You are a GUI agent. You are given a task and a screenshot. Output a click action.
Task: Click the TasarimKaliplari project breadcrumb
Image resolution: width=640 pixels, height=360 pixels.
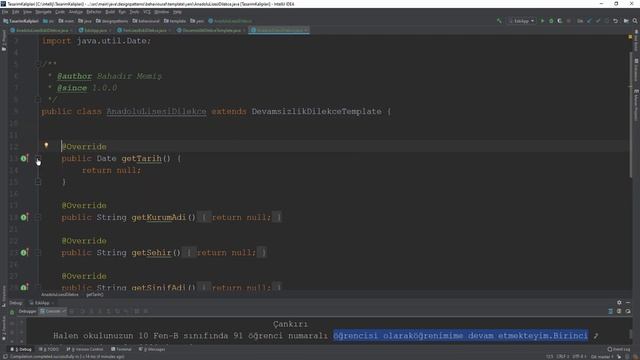21,21
